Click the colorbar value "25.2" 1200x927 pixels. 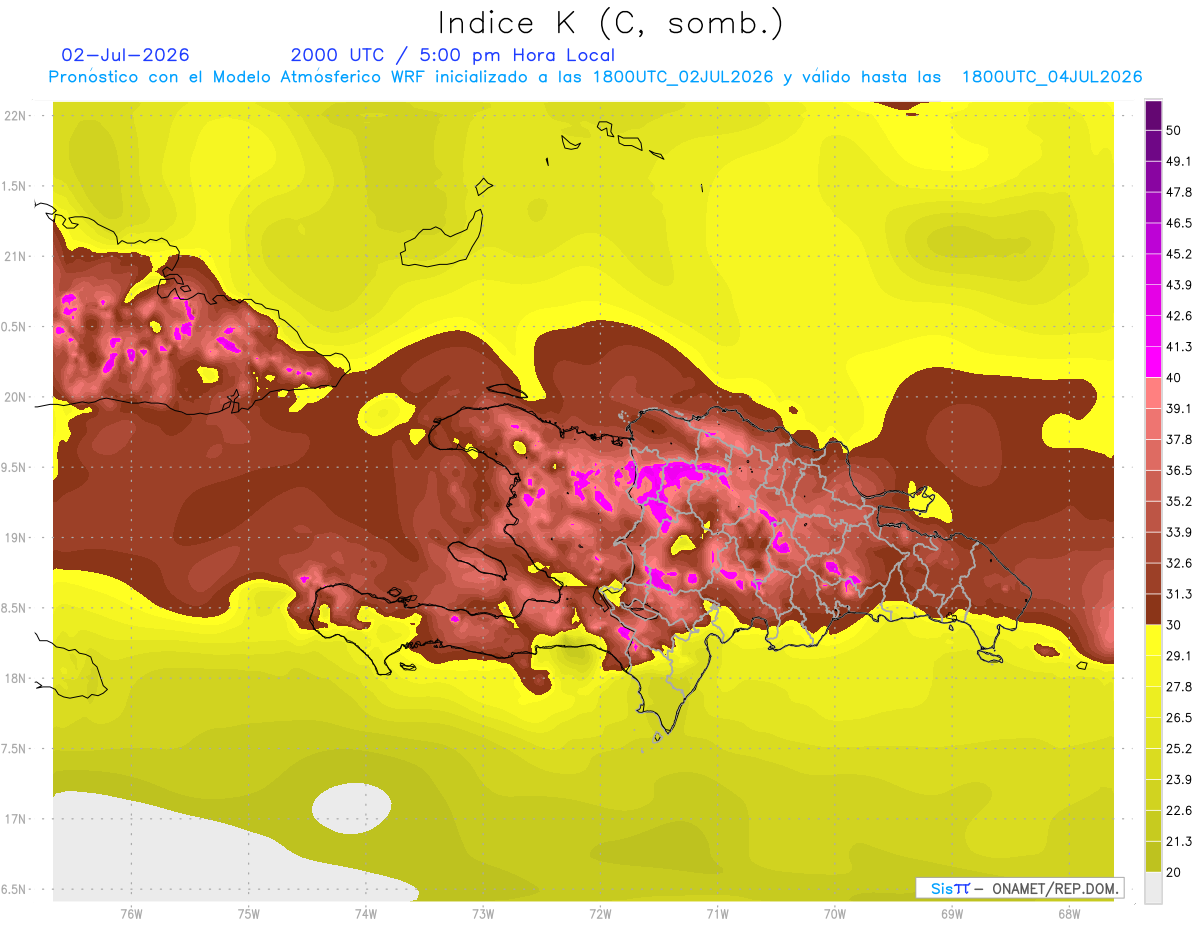(1179, 748)
